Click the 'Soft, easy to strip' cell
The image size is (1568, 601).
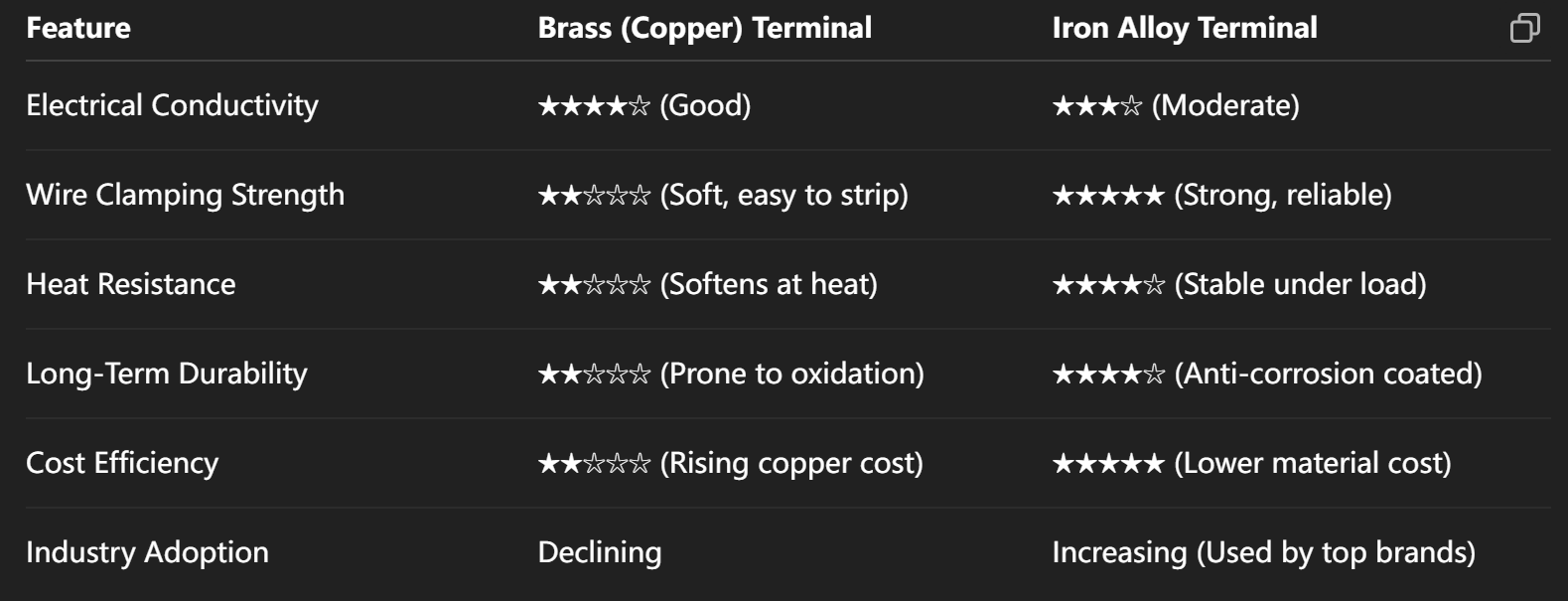(x=722, y=195)
